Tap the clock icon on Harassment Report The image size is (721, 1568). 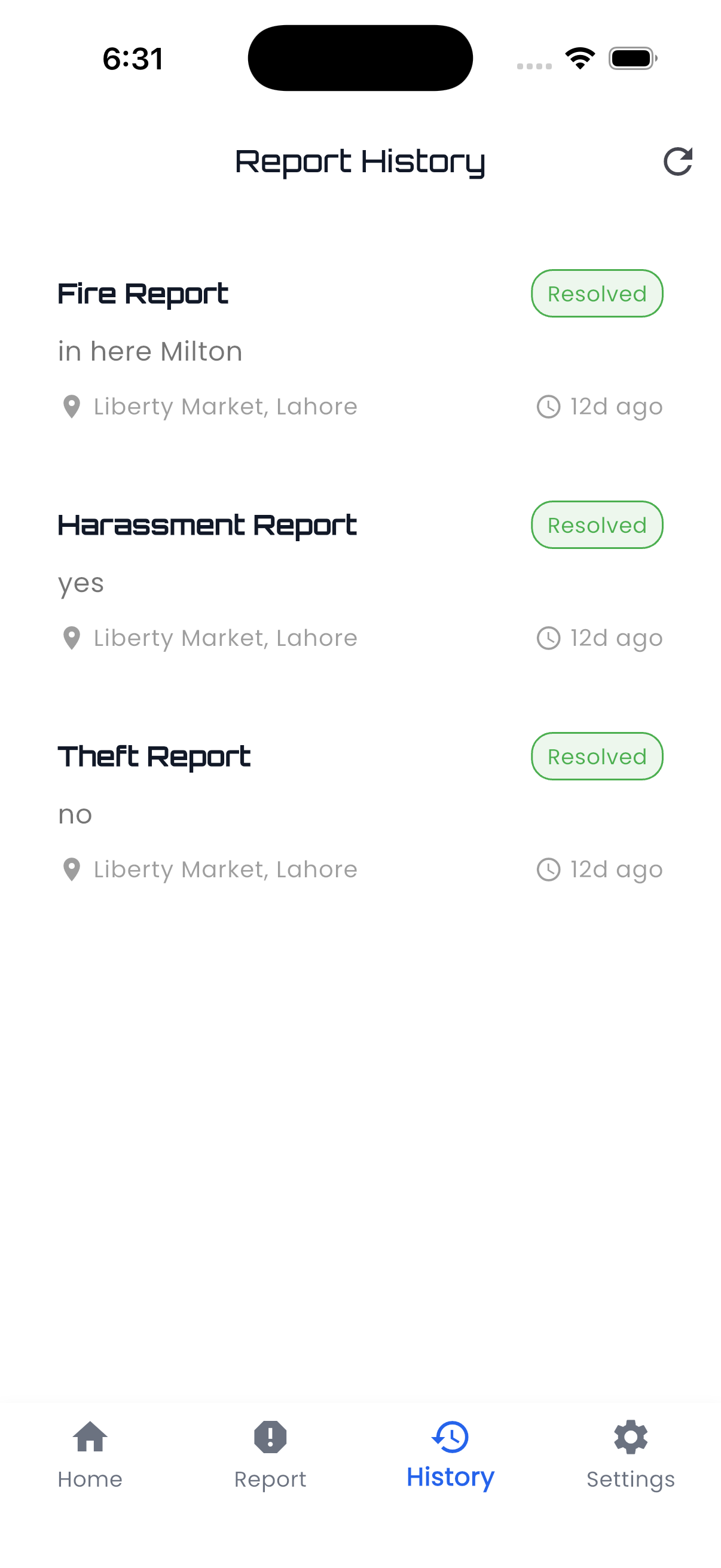tap(548, 638)
